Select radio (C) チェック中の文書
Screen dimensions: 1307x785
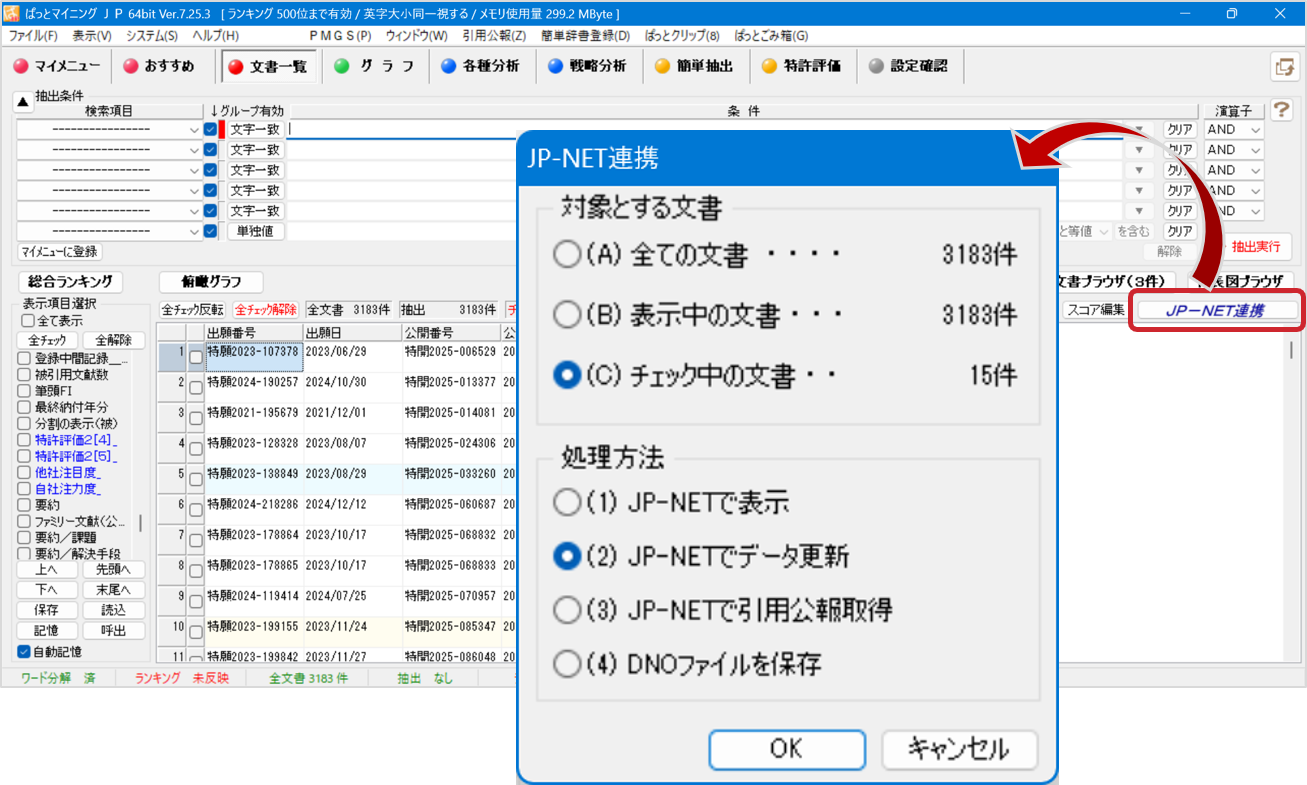(x=567, y=375)
